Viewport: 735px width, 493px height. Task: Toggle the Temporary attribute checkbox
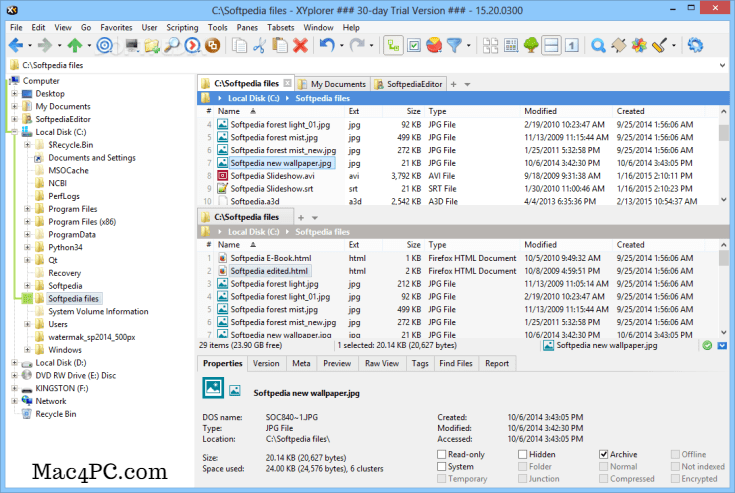441,478
